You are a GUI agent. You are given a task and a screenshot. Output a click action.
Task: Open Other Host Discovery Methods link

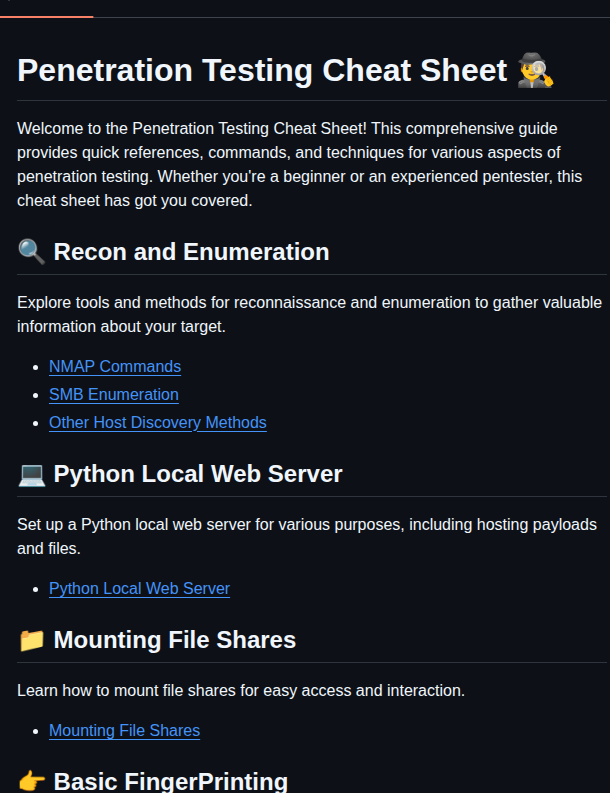(158, 423)
